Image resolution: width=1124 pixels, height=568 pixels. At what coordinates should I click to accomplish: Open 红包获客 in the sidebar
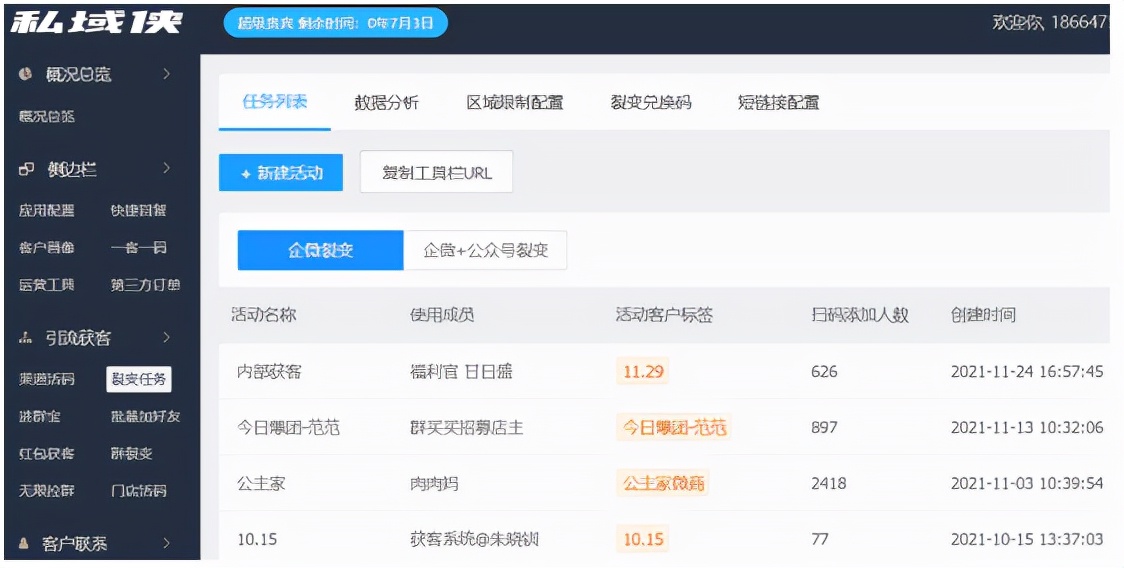pos(47,453)
